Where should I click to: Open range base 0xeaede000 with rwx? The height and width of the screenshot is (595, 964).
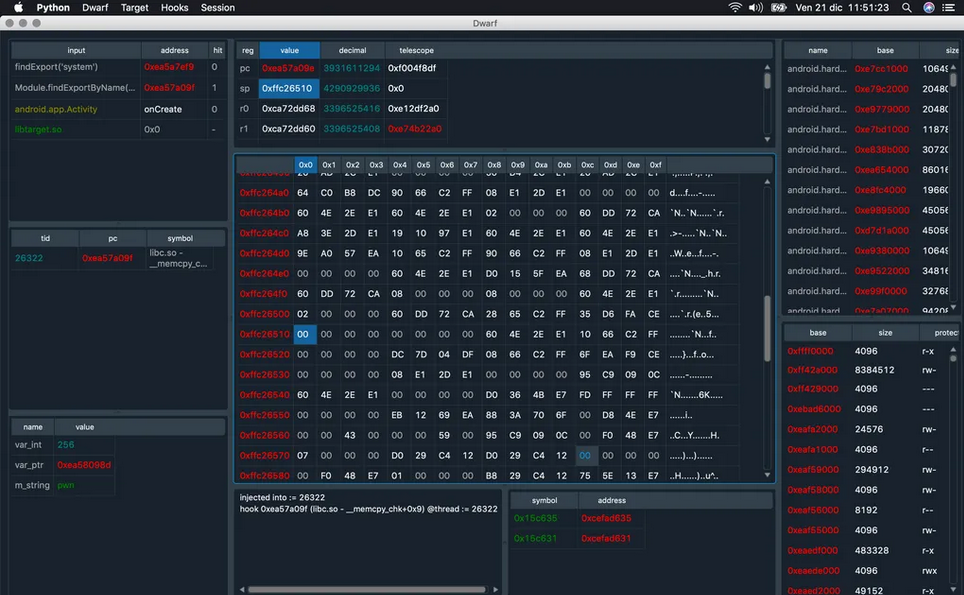813,571
